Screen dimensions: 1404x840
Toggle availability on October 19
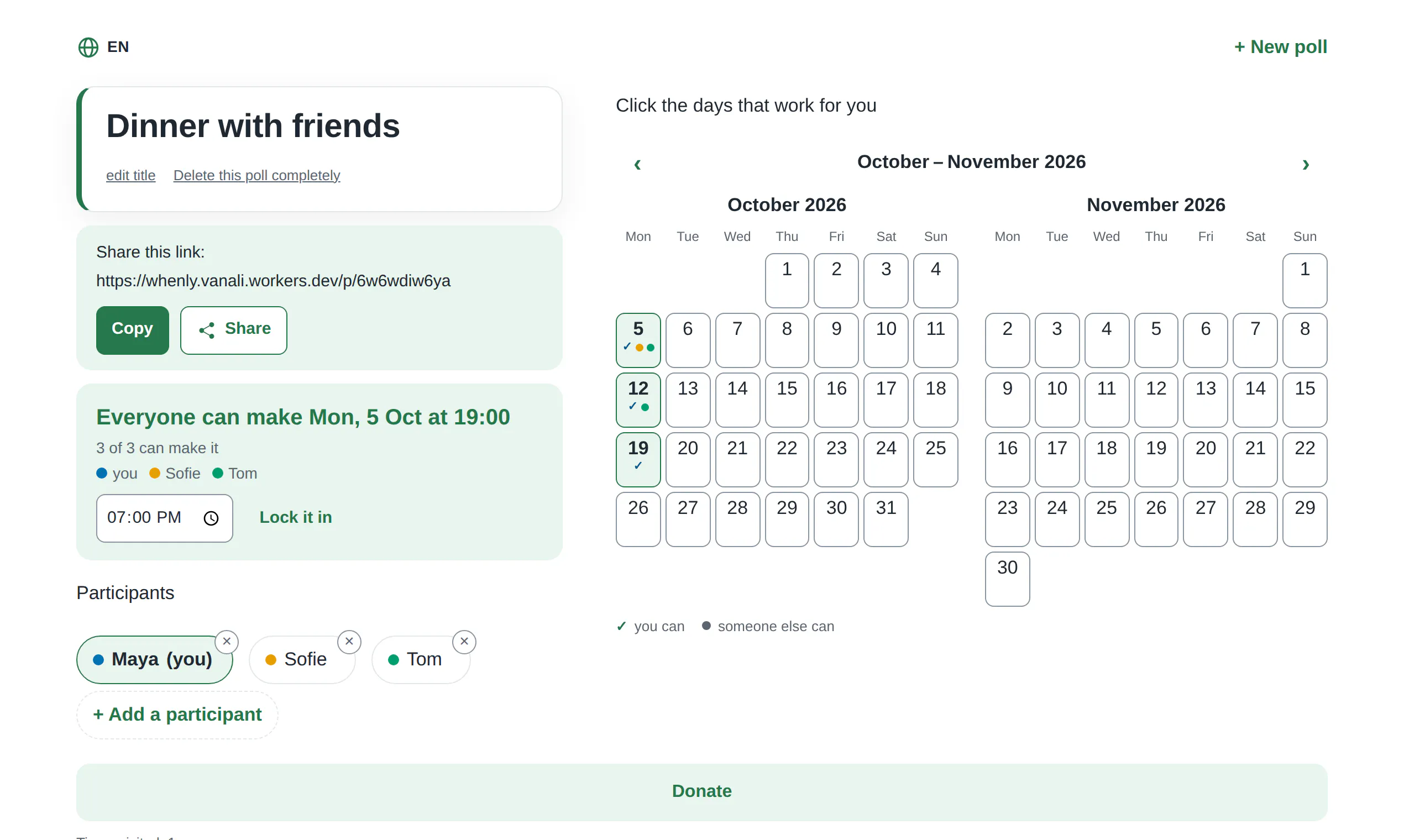click(x=638, y=460)
